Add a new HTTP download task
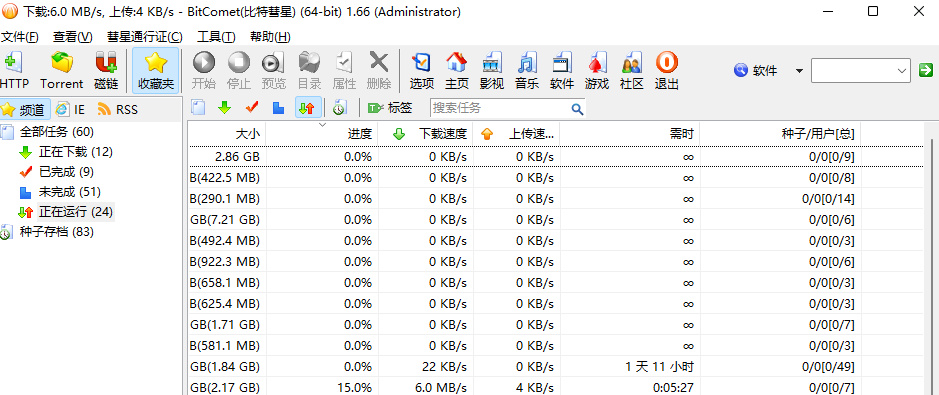The width and height of the screenshot is (939, 395). (12, 71)
